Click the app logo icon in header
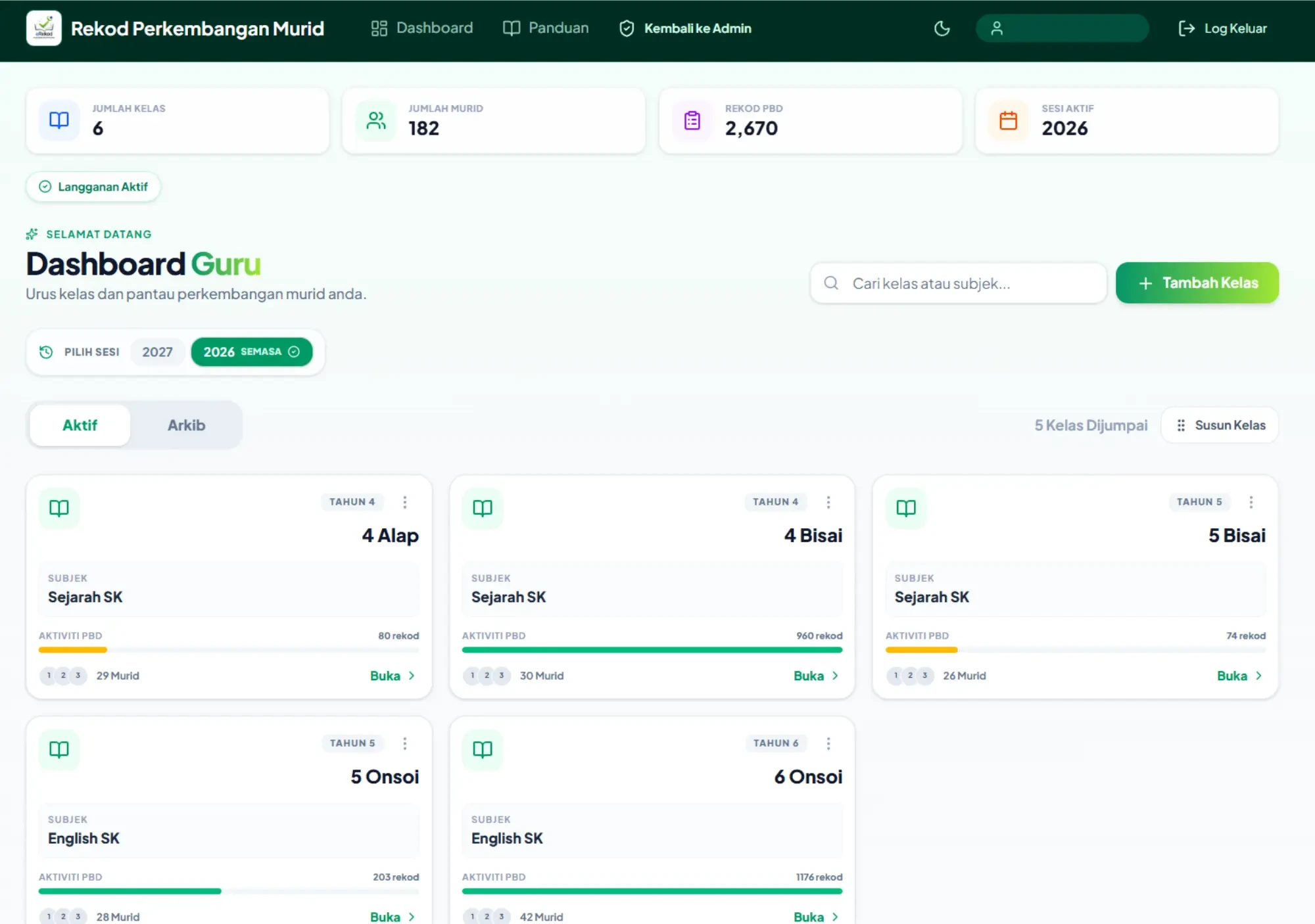 point(43,28)
